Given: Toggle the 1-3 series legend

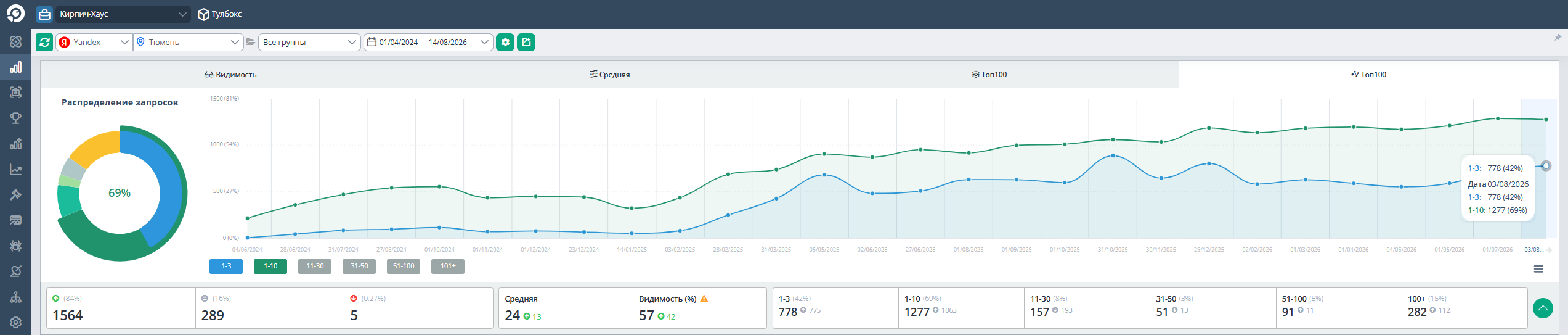Looking at the screenshot, I should 226,266.
